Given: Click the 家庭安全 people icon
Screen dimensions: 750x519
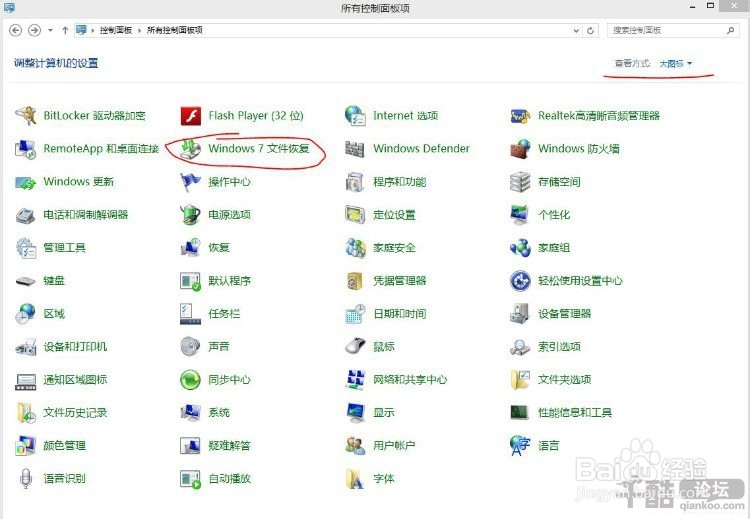Looking at the screenshot, I should [x=355, y=248].
